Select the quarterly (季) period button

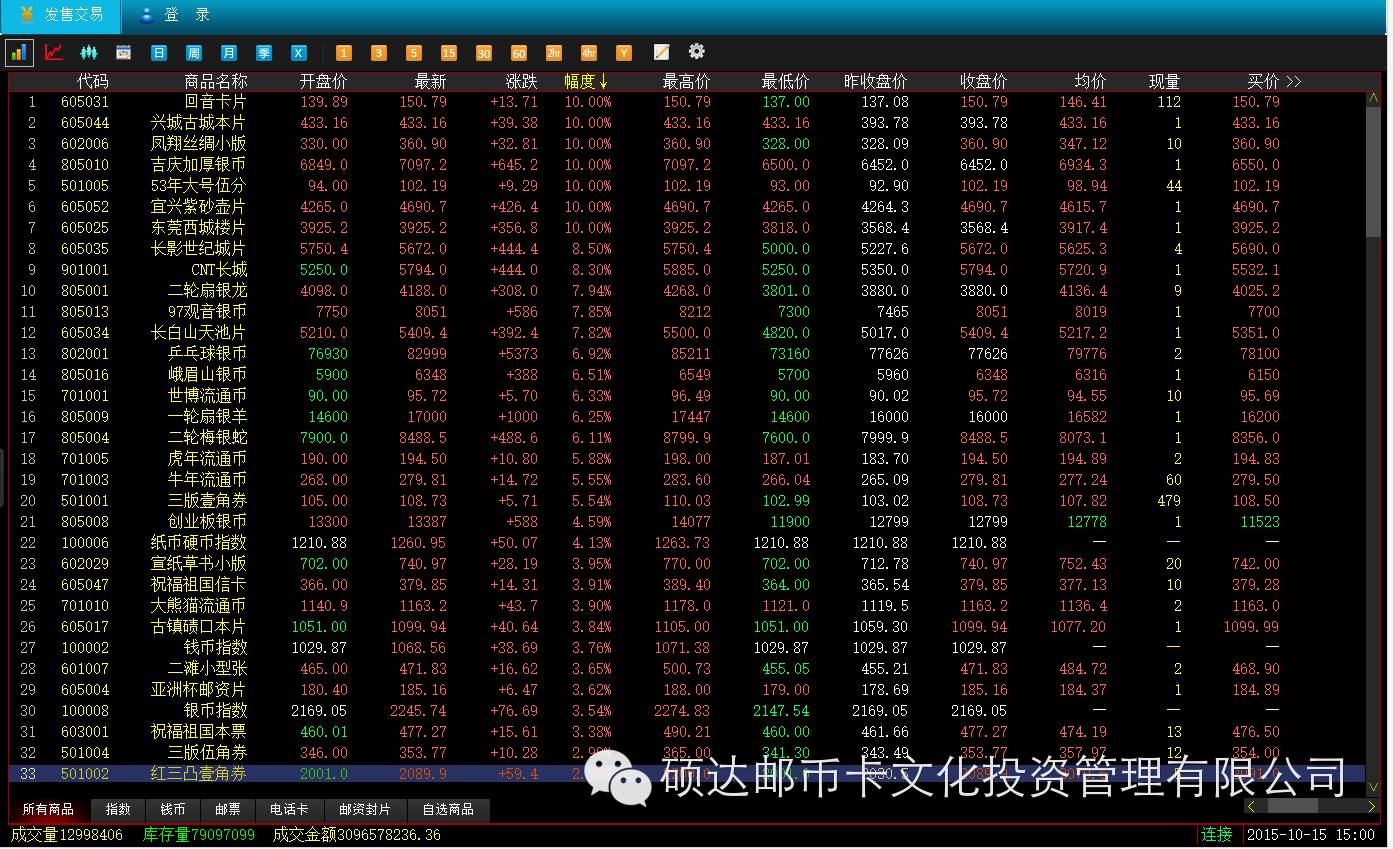tap(264, 53)
